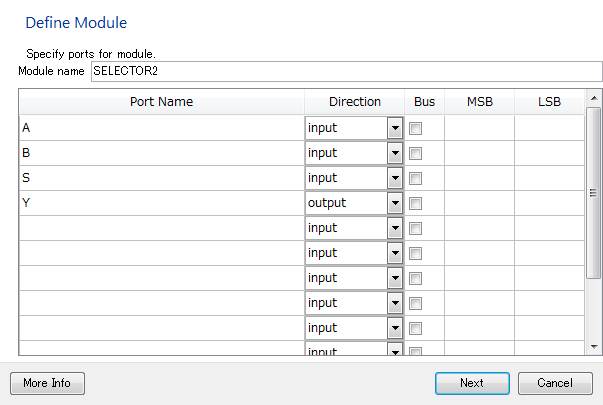Click the Direction column header
Image resolution: width=603 pixels, height=405 pixels.
[355, 102]
